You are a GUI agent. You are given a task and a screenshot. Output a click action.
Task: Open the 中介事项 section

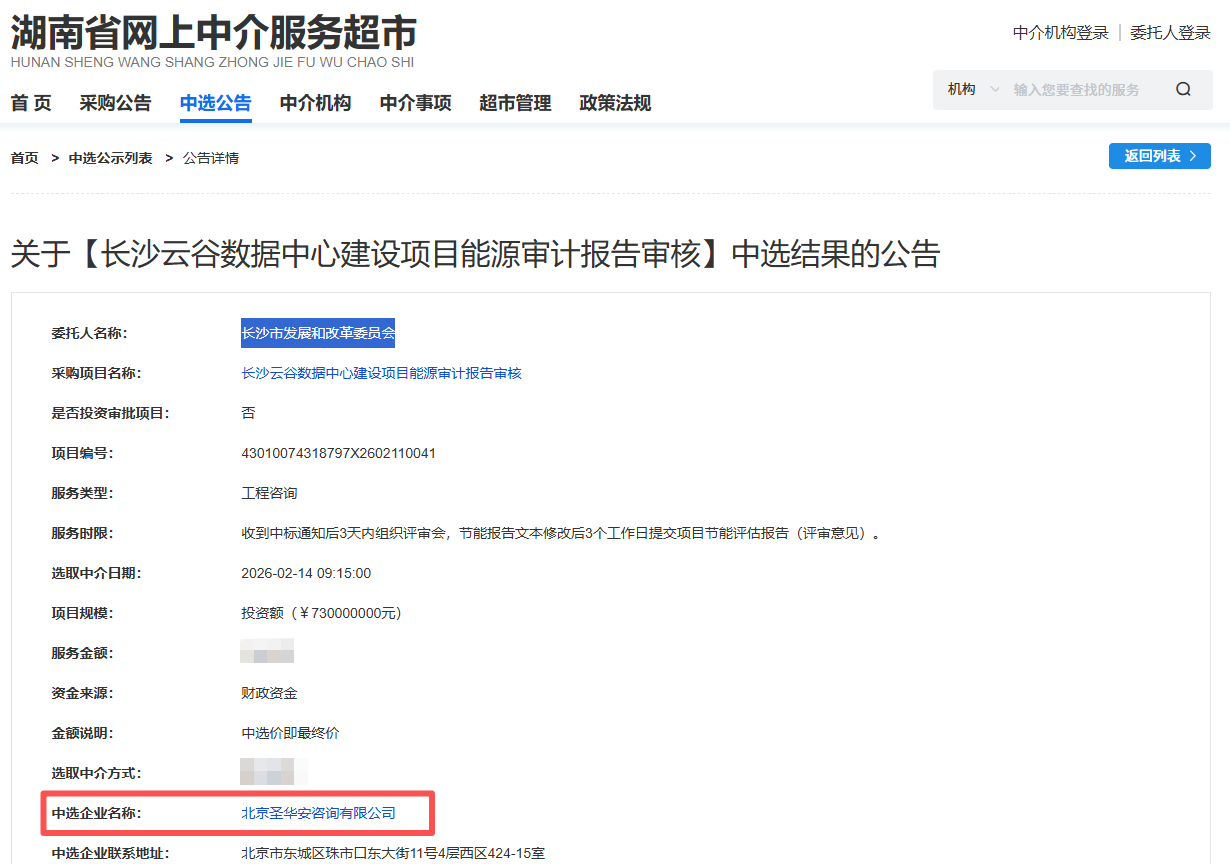point(415,103)
